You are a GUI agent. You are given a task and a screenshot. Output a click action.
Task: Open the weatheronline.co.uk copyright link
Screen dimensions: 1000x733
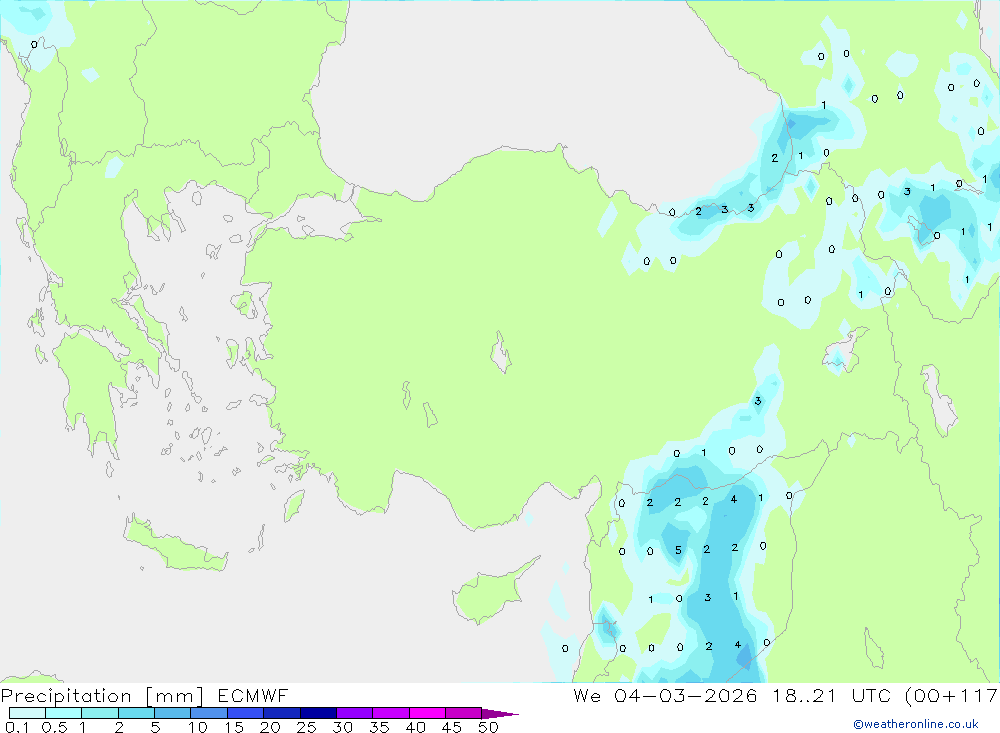pyautogui.click(x=915, y=724)
